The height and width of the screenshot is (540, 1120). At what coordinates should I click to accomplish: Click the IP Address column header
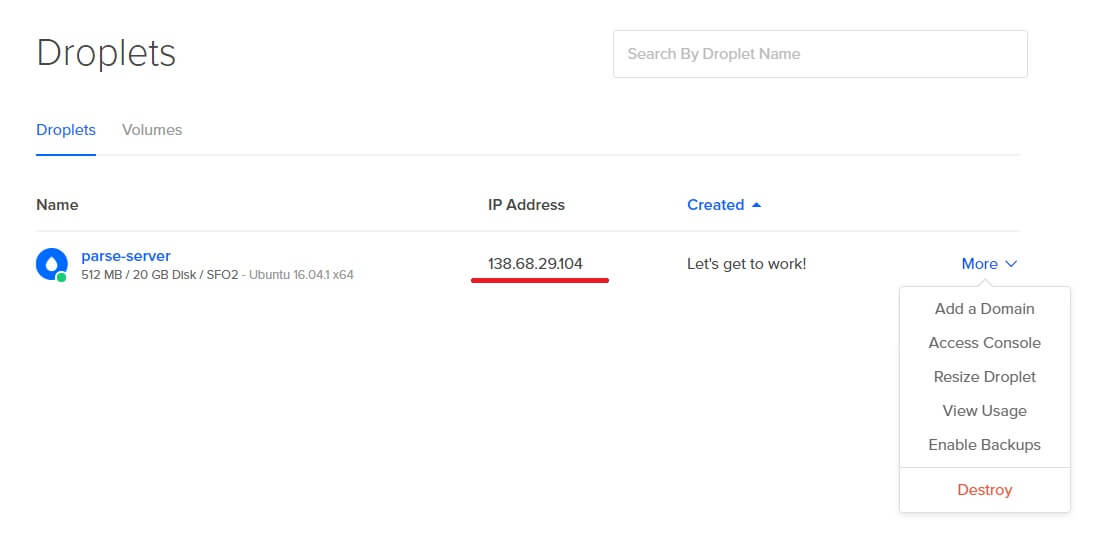(526, 205)
